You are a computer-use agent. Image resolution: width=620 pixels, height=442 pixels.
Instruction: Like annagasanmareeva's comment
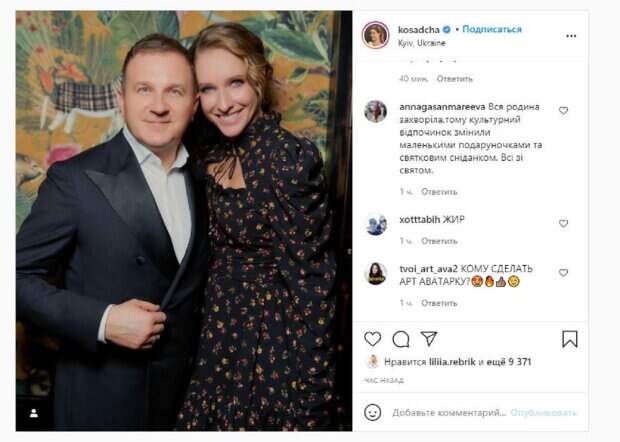coord(563,111)
